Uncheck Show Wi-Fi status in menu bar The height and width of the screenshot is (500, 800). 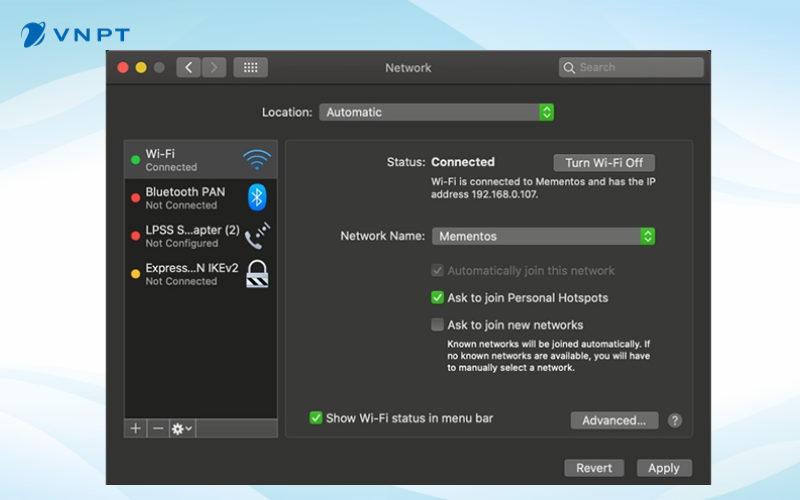click(x=316, y=418)
